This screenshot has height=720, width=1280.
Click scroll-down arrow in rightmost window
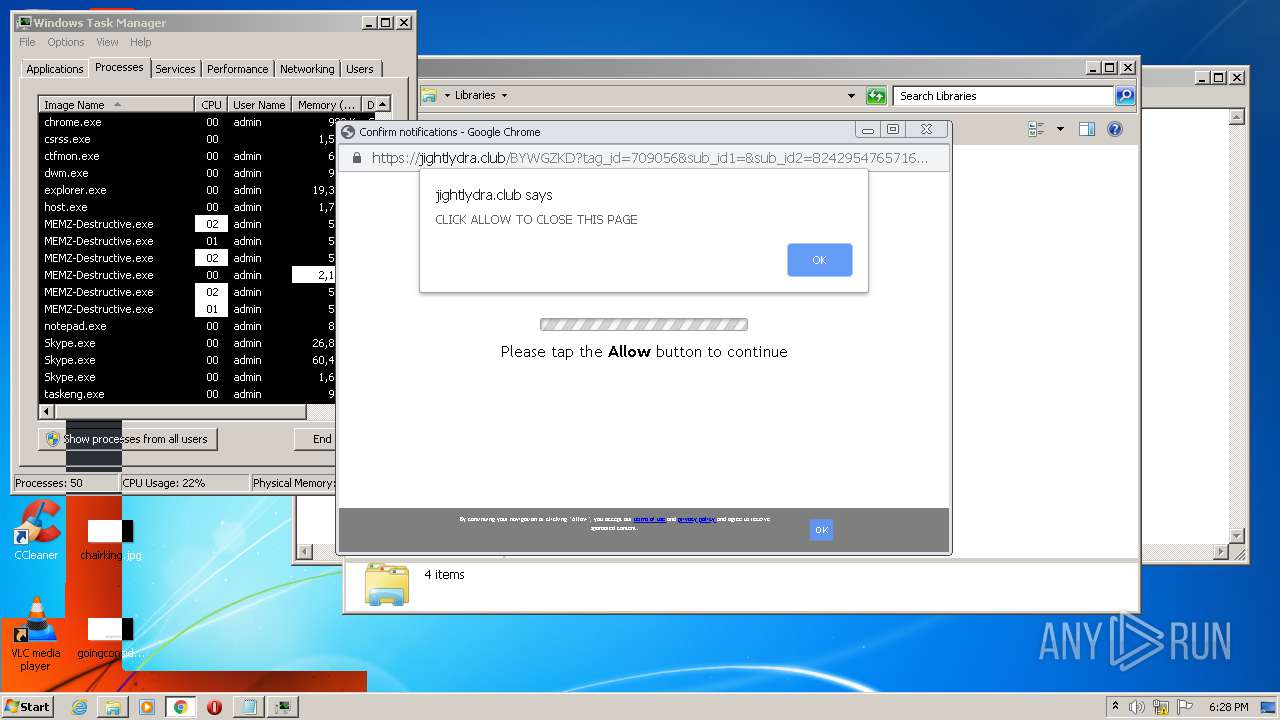click(x=1237, y=536)
